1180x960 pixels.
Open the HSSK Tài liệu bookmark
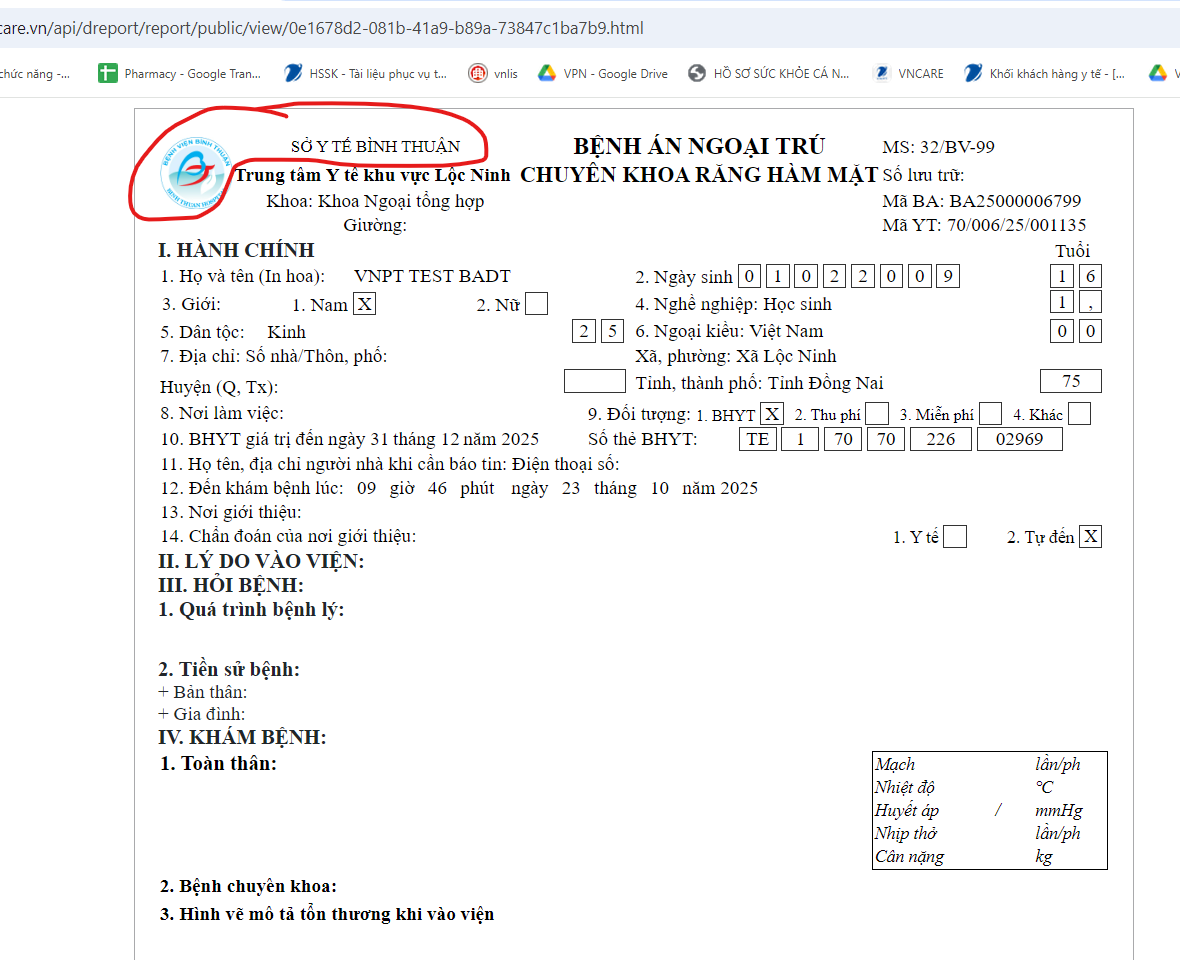(x=366, y=73)
